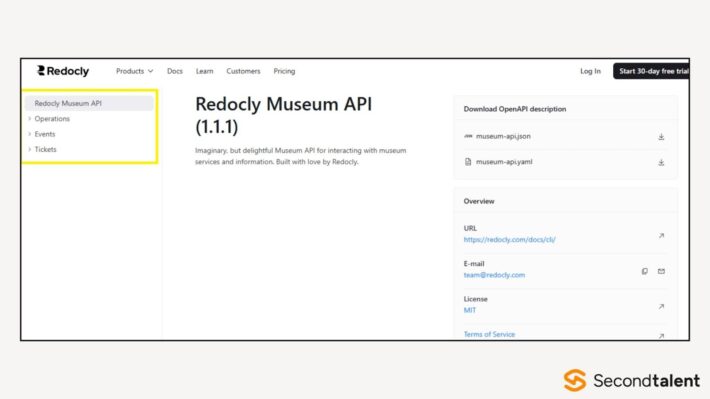
Task: Click the Download OpenAPI description header
Action: click(x=515, y=109)
